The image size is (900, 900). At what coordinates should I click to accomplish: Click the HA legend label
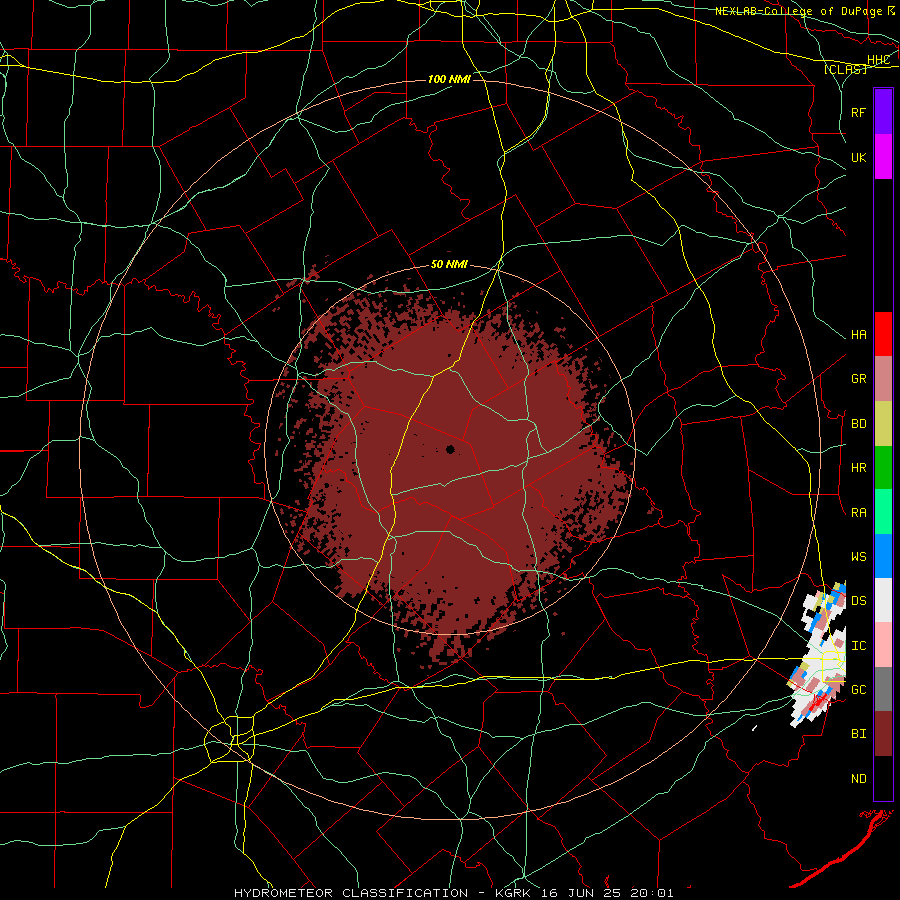(x=859, y=335)
